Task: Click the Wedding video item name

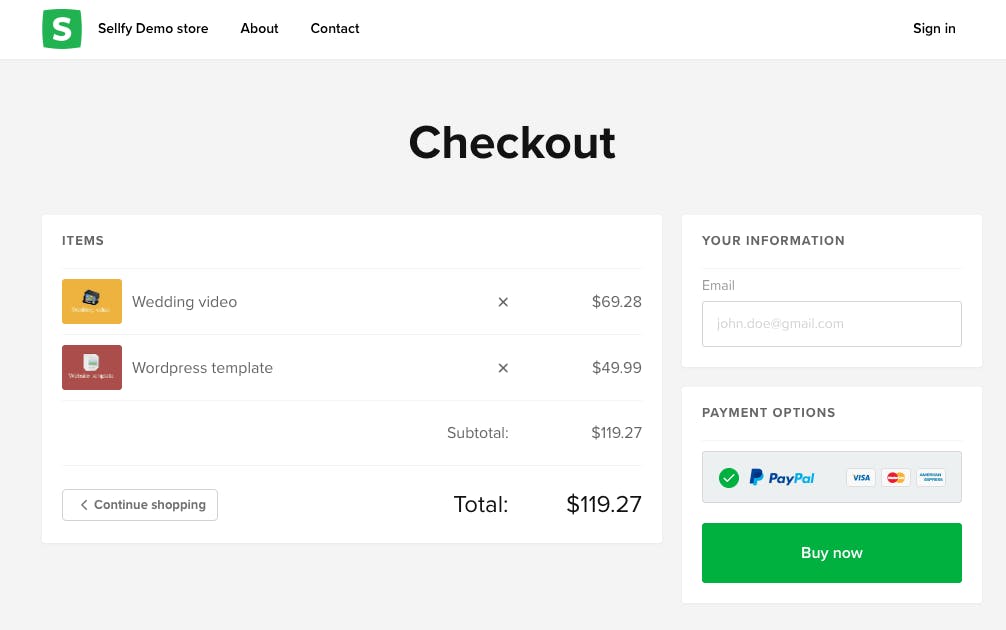Action: tap(185, 302)
